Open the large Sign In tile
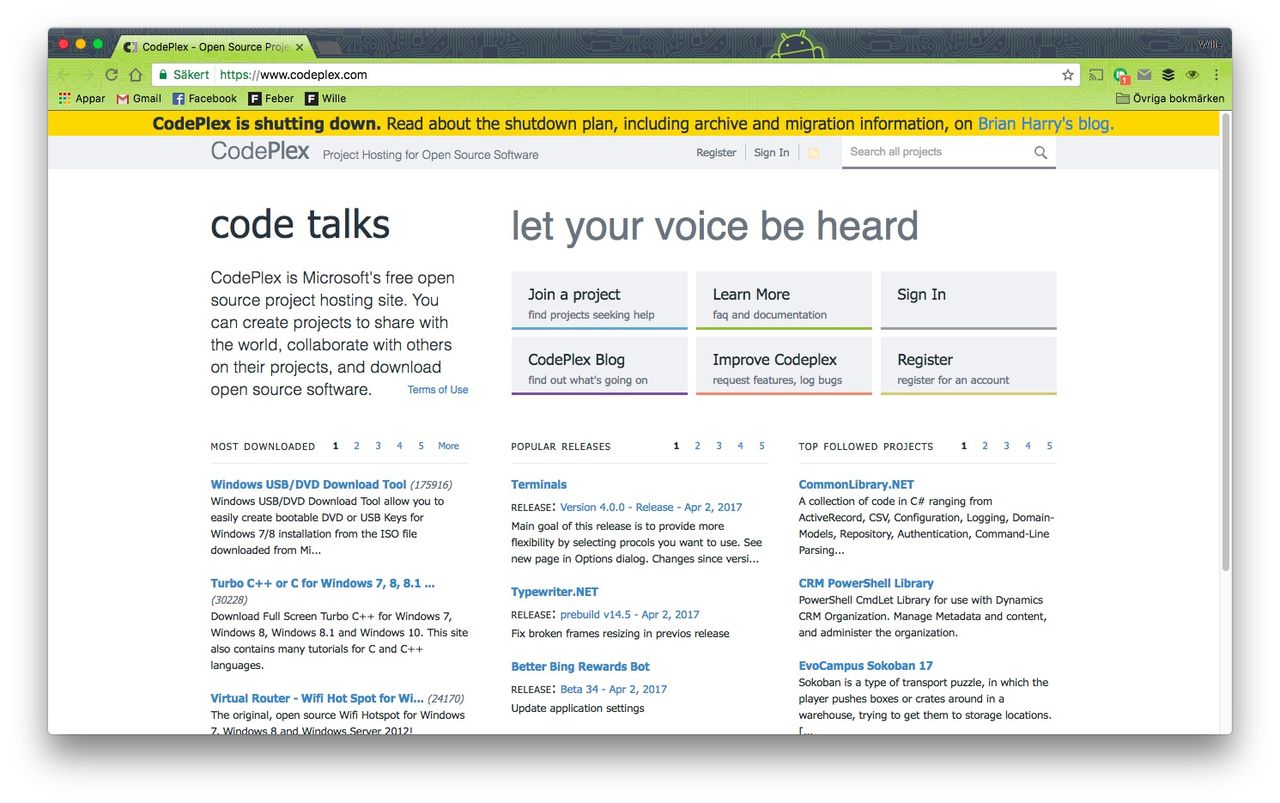The width and height of the screenshot is (1280, 803). (968, 300)
